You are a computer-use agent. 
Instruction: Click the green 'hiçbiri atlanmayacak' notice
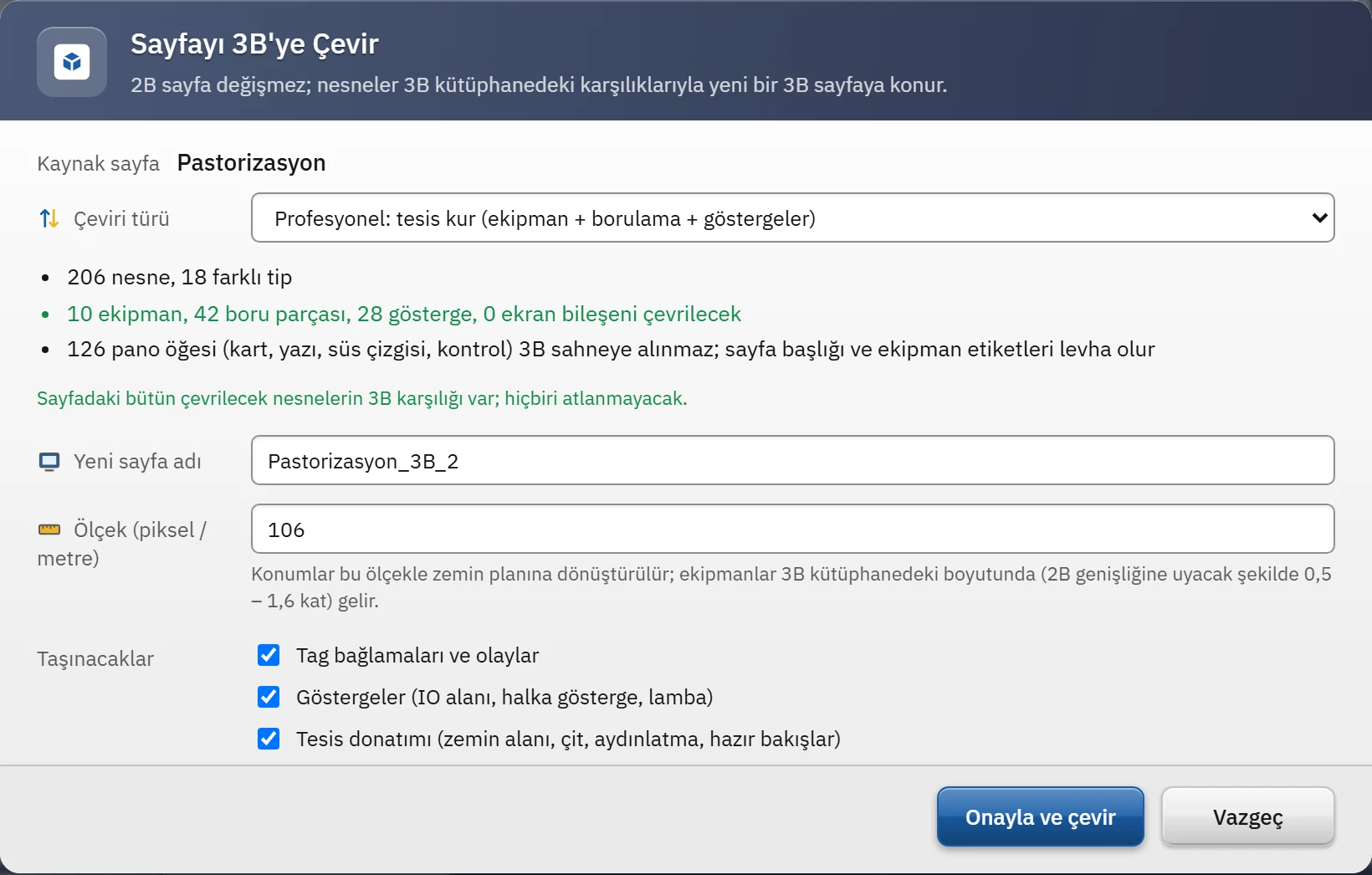pyautogui.click(x=362, y=398)
